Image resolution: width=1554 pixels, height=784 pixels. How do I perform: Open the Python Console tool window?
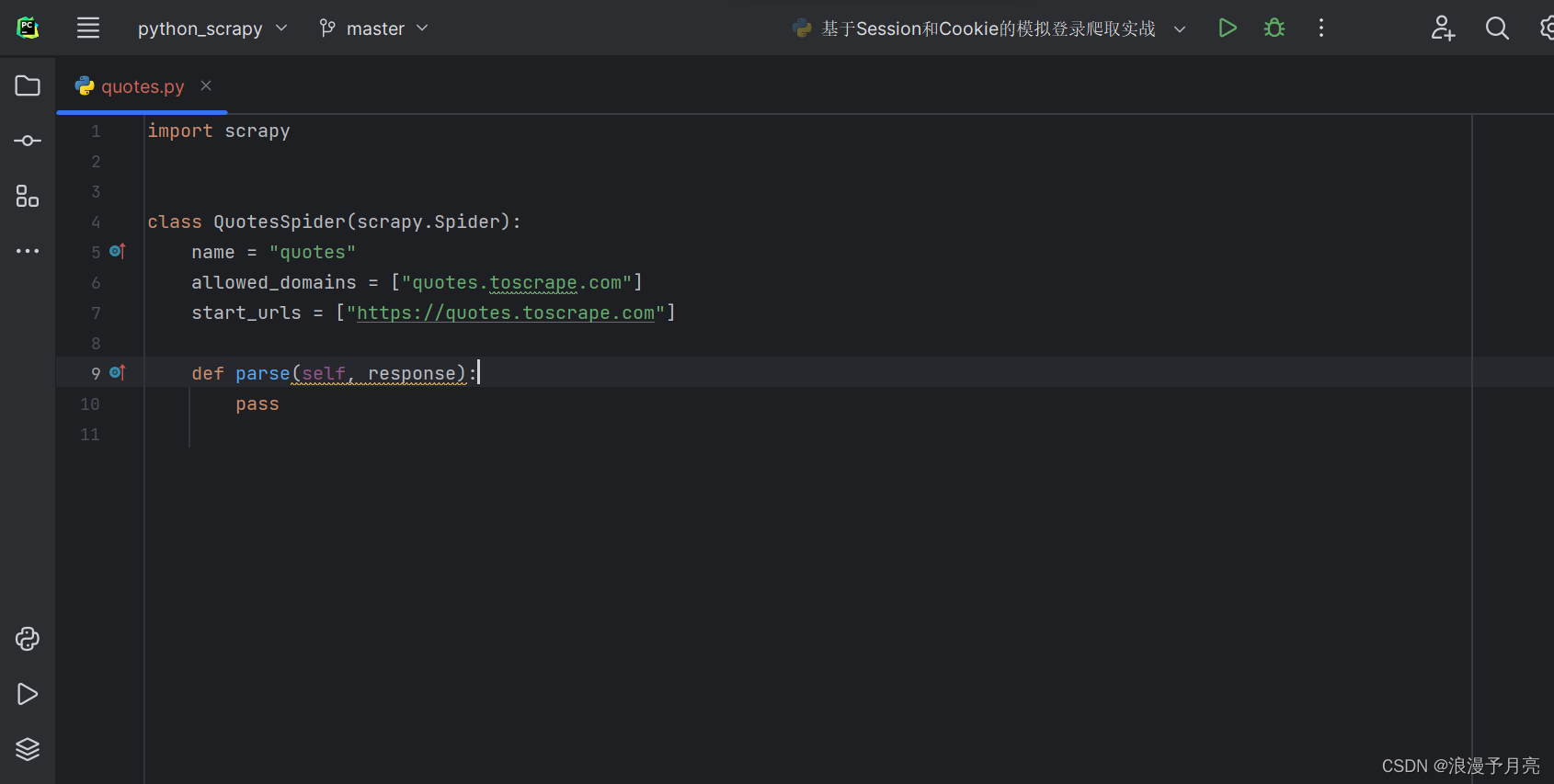pyautogui.click(x=28, y=639)
